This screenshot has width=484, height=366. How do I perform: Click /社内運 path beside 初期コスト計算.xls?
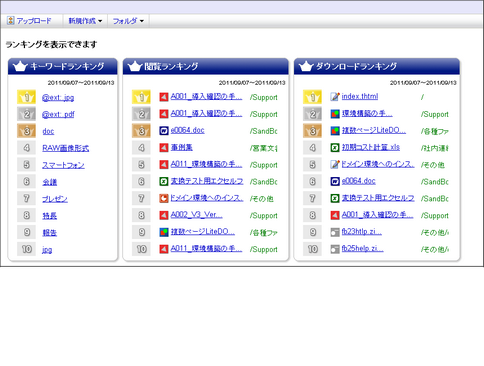pos(435,148)
